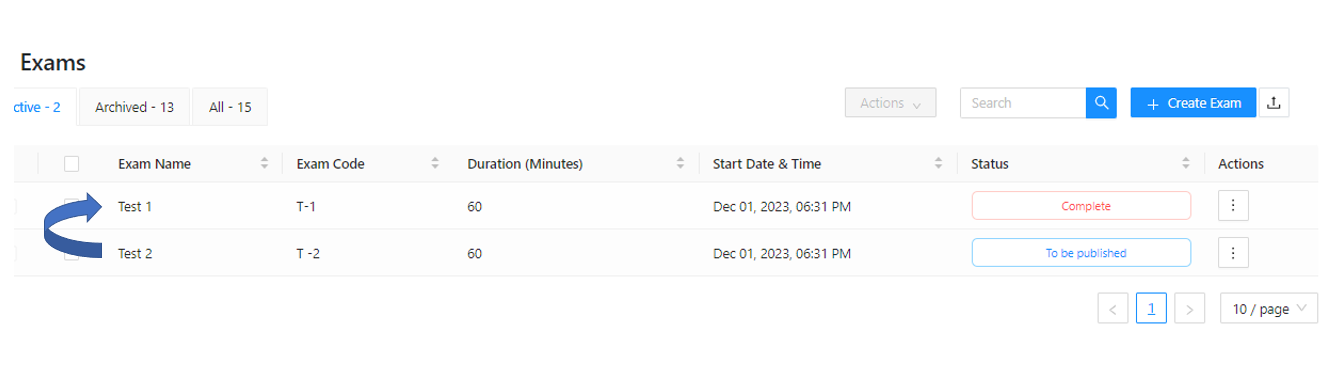The width and height of the screenshot is (1337, 368).
Task: Focus the Search input field
Action: click(1023, 103)
